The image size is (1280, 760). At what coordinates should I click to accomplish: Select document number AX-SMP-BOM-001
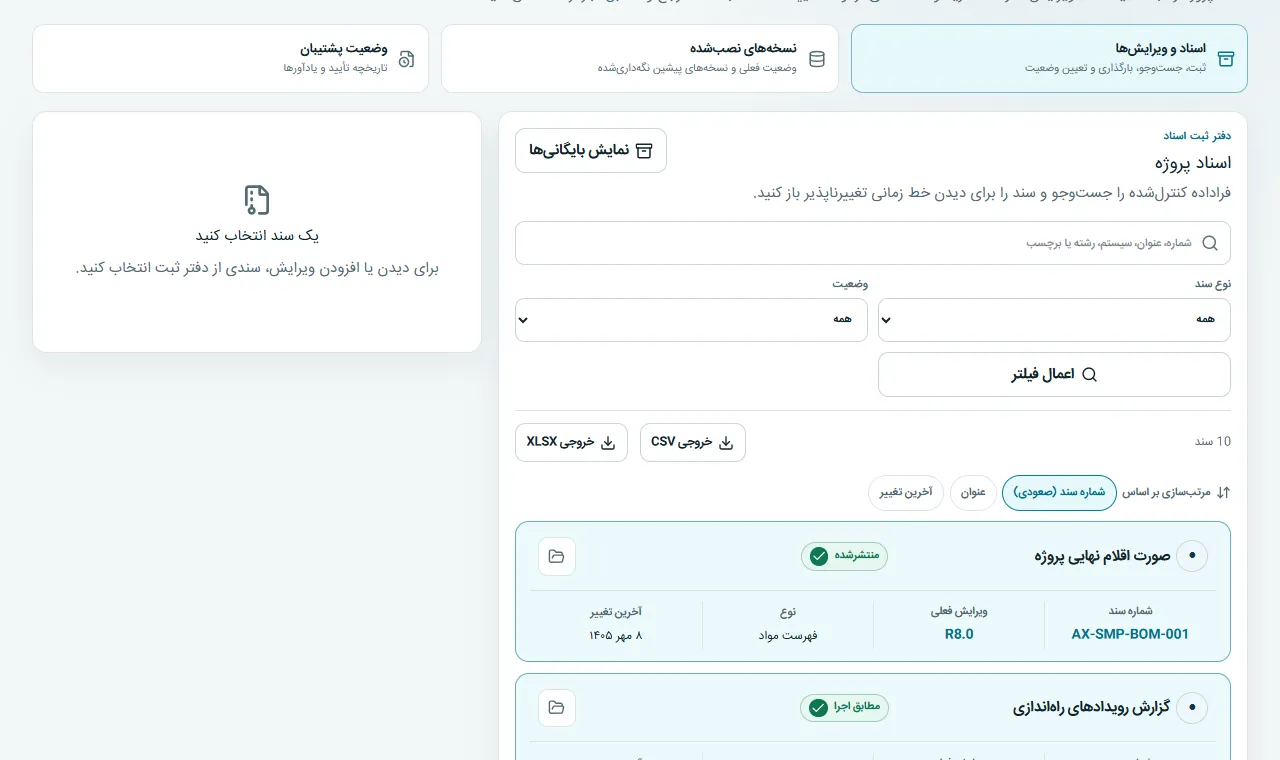[x=1130, y=634]
